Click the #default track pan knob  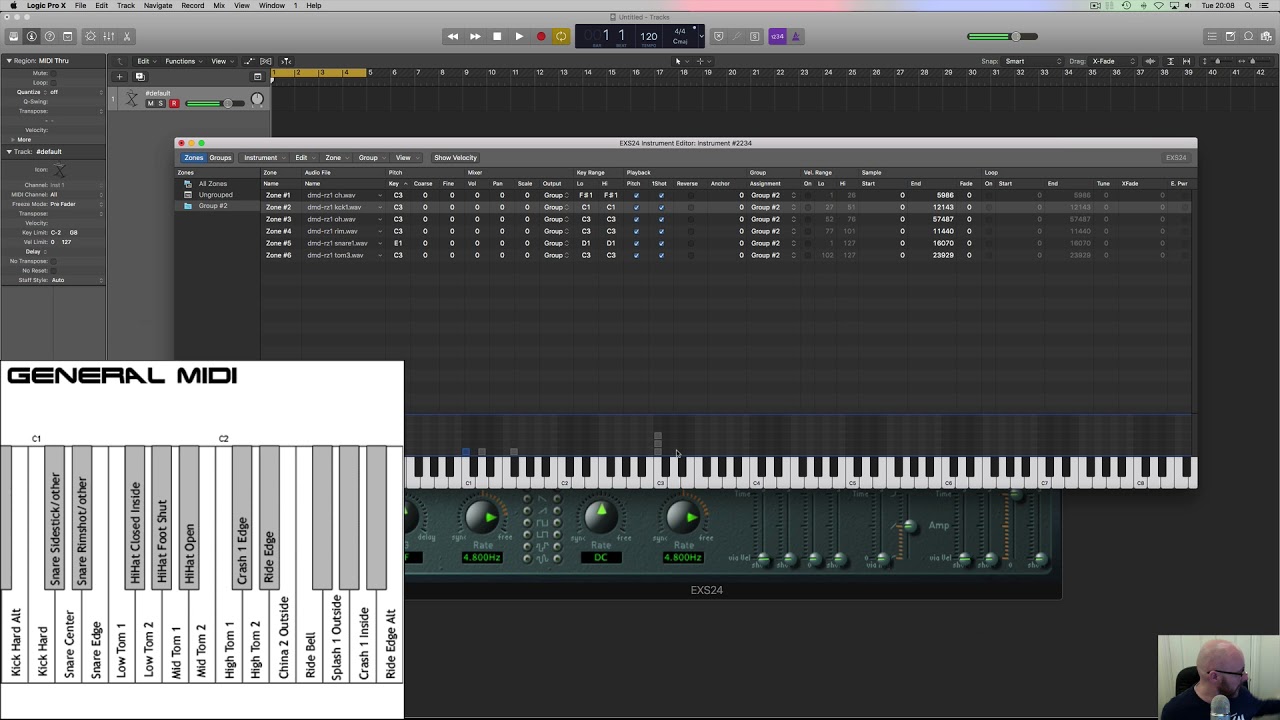click(257, 100)
